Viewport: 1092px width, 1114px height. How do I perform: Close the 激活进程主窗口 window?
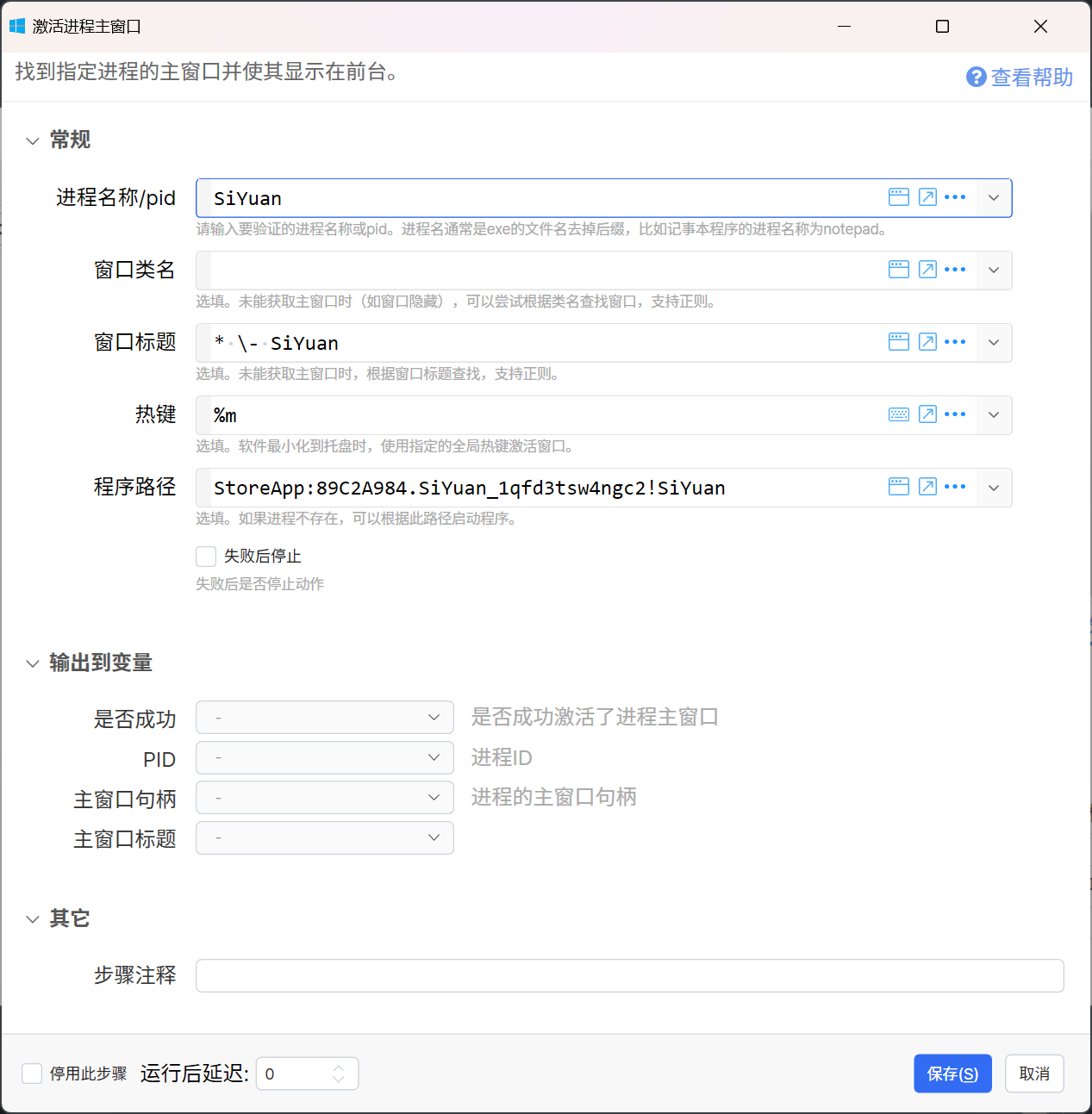click(x=1040, y=26)
